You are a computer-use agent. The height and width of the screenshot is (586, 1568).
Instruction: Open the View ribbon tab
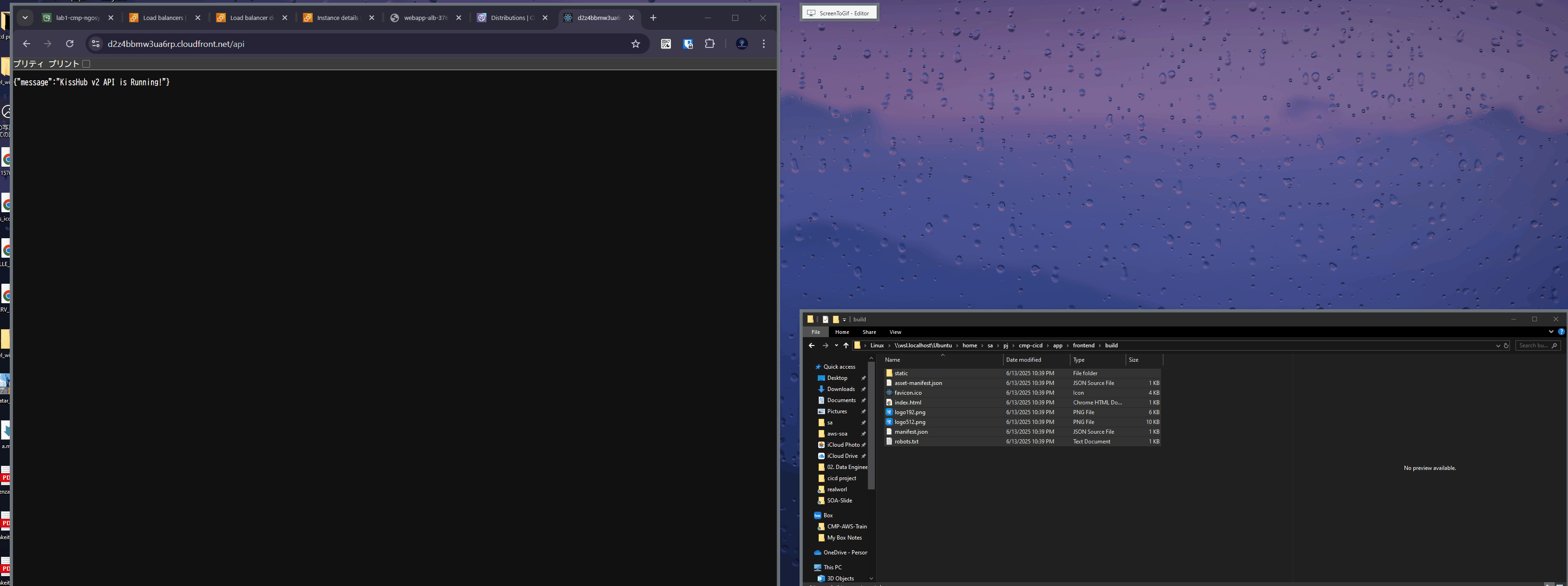tap(895, 332)
